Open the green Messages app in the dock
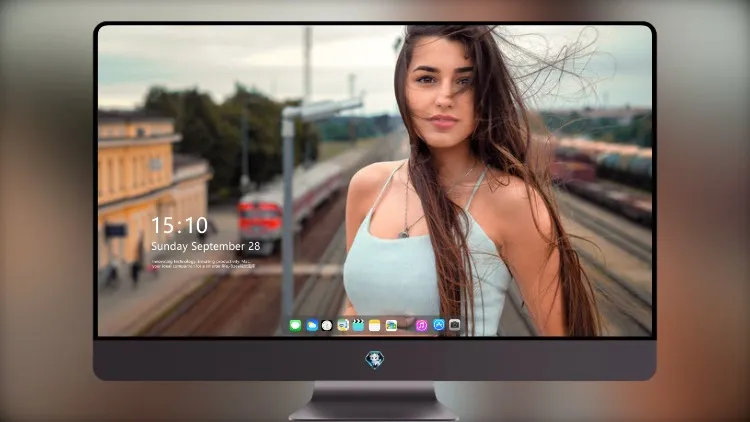This screenshot has height=422, width=750. coord(295,325)
